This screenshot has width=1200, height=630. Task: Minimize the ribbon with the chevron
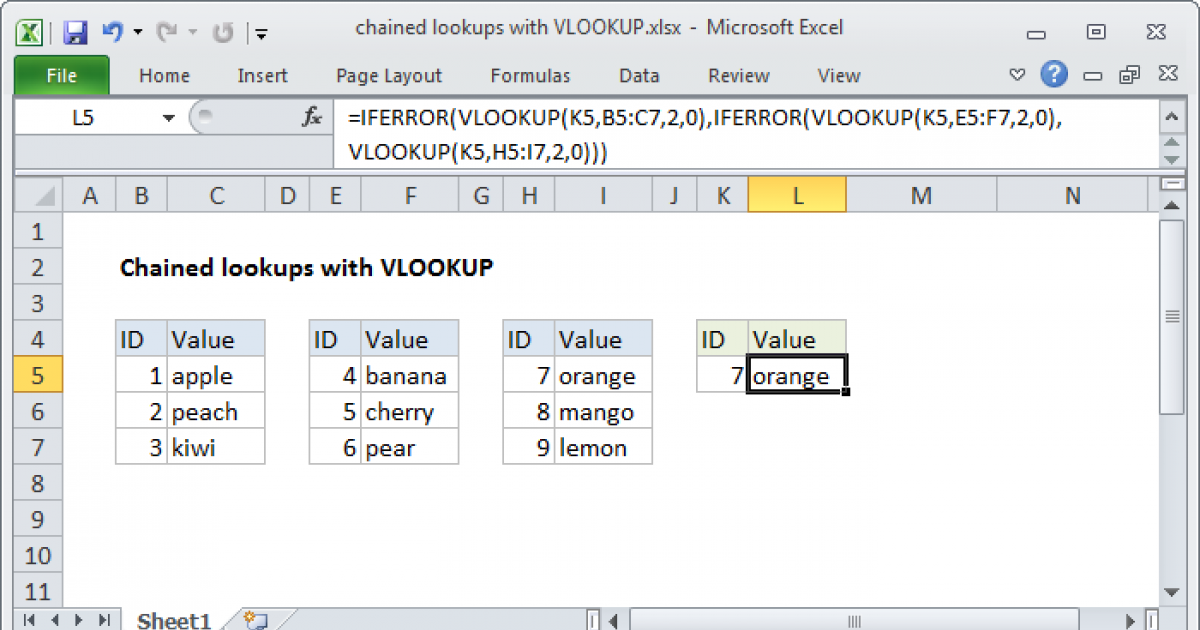click(x=1017, y=75)
